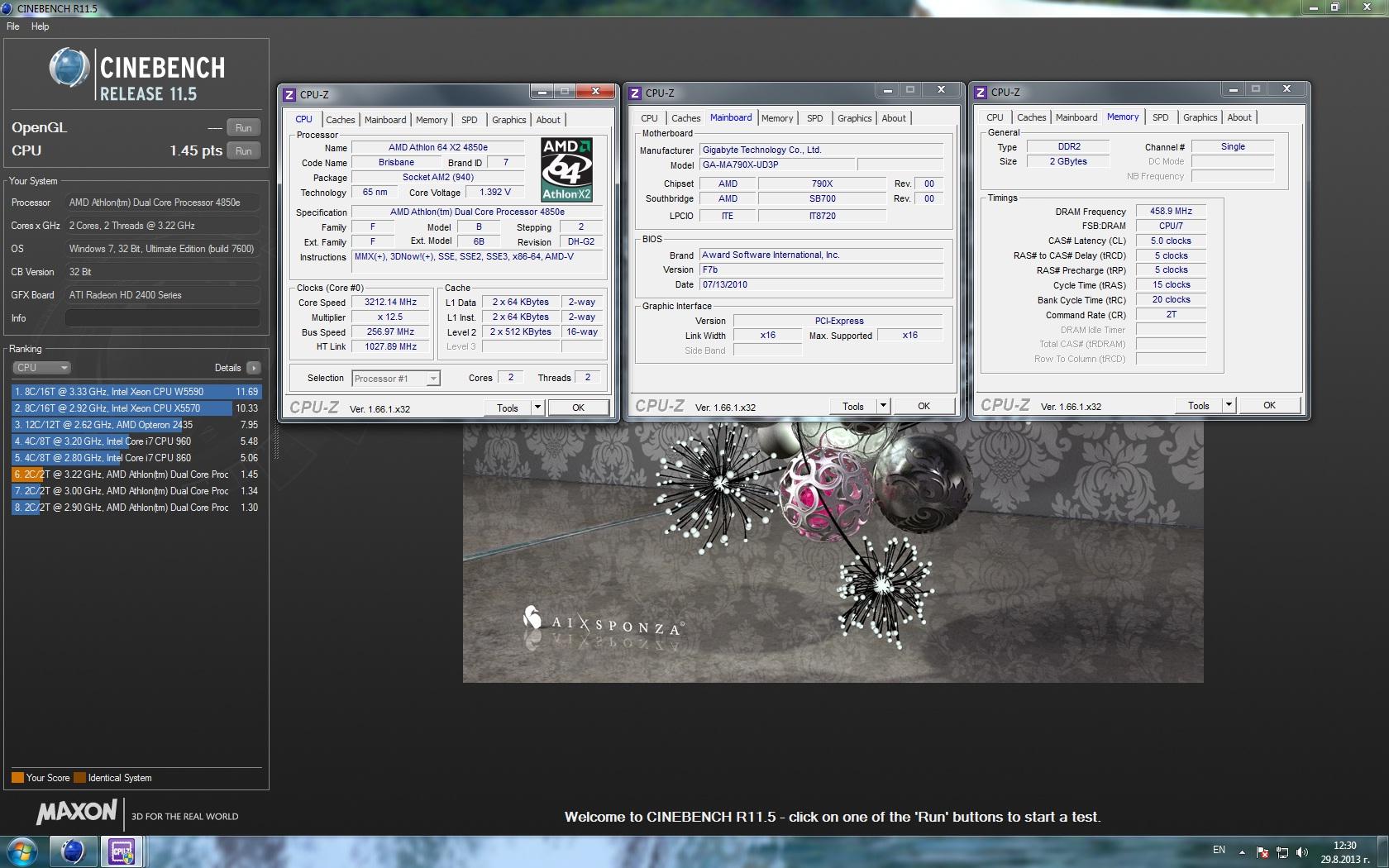Click the AMD Athlon X2 logo badge
Viewport: 1389px width, 868px height.
[x=566, y=169]
